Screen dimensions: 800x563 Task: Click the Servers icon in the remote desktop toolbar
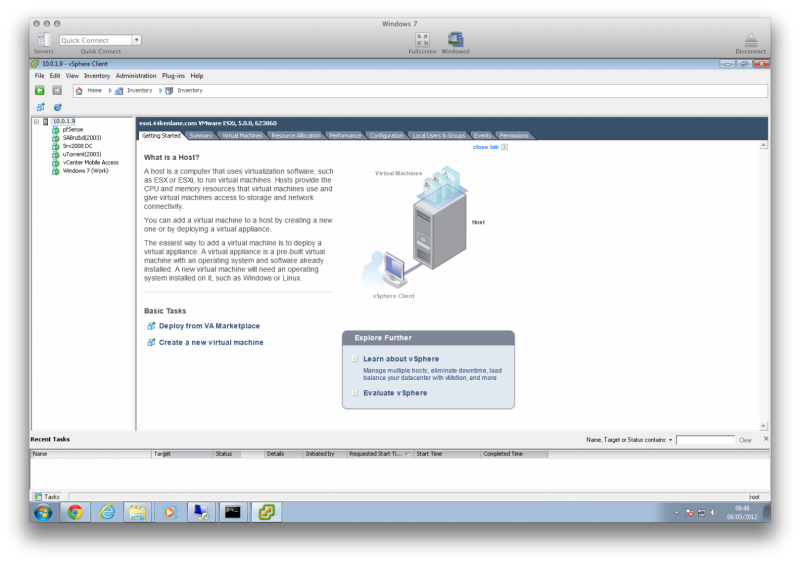44,39
